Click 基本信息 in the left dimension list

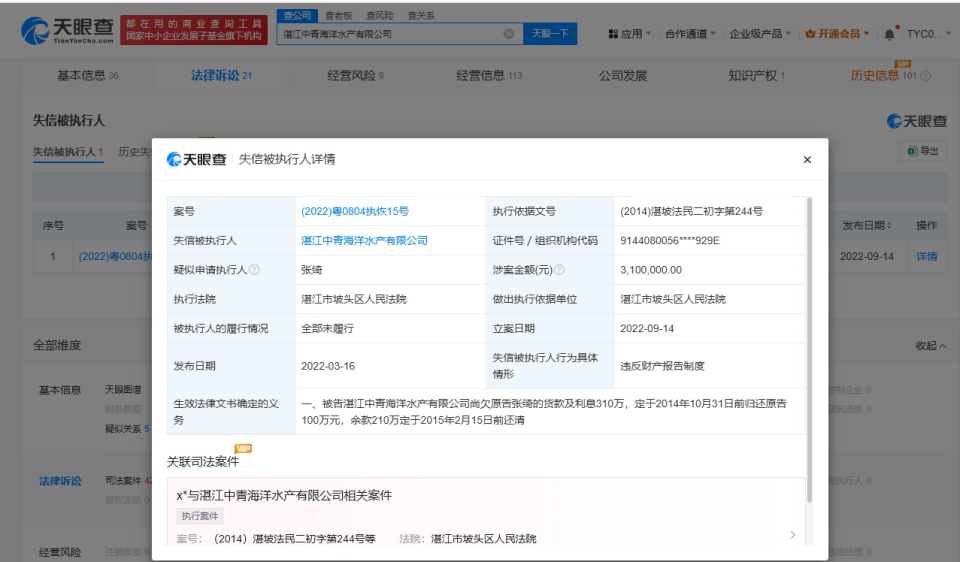(x=60, y=390)
